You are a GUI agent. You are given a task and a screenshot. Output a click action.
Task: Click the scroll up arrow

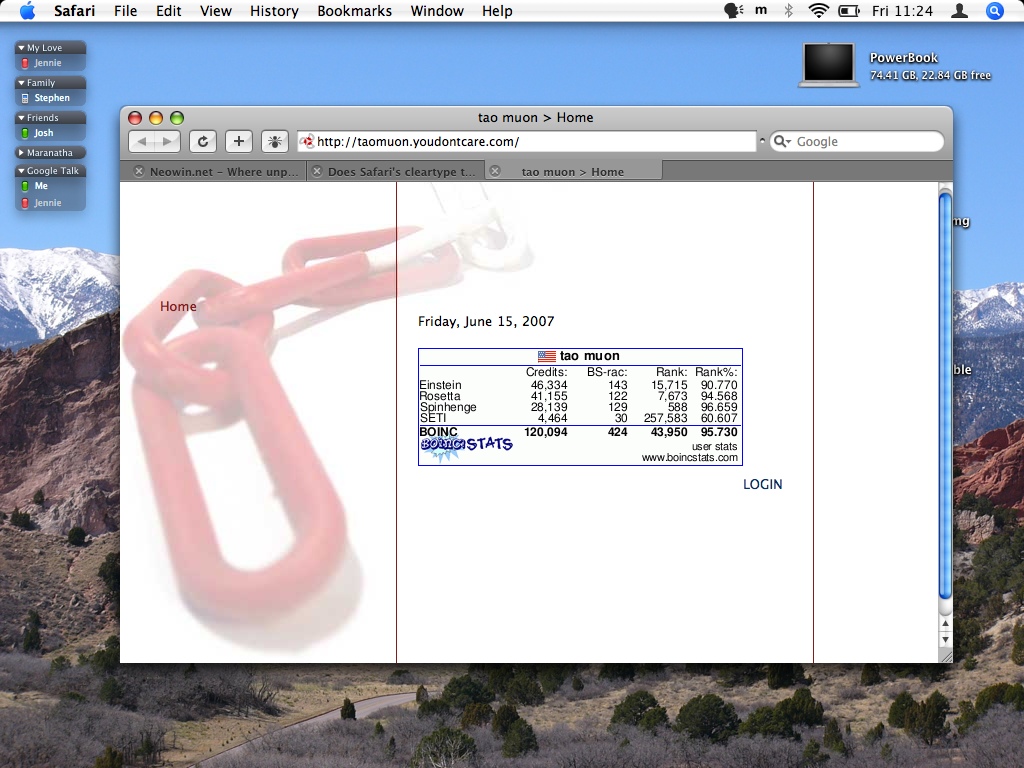(x=945, y=624)
